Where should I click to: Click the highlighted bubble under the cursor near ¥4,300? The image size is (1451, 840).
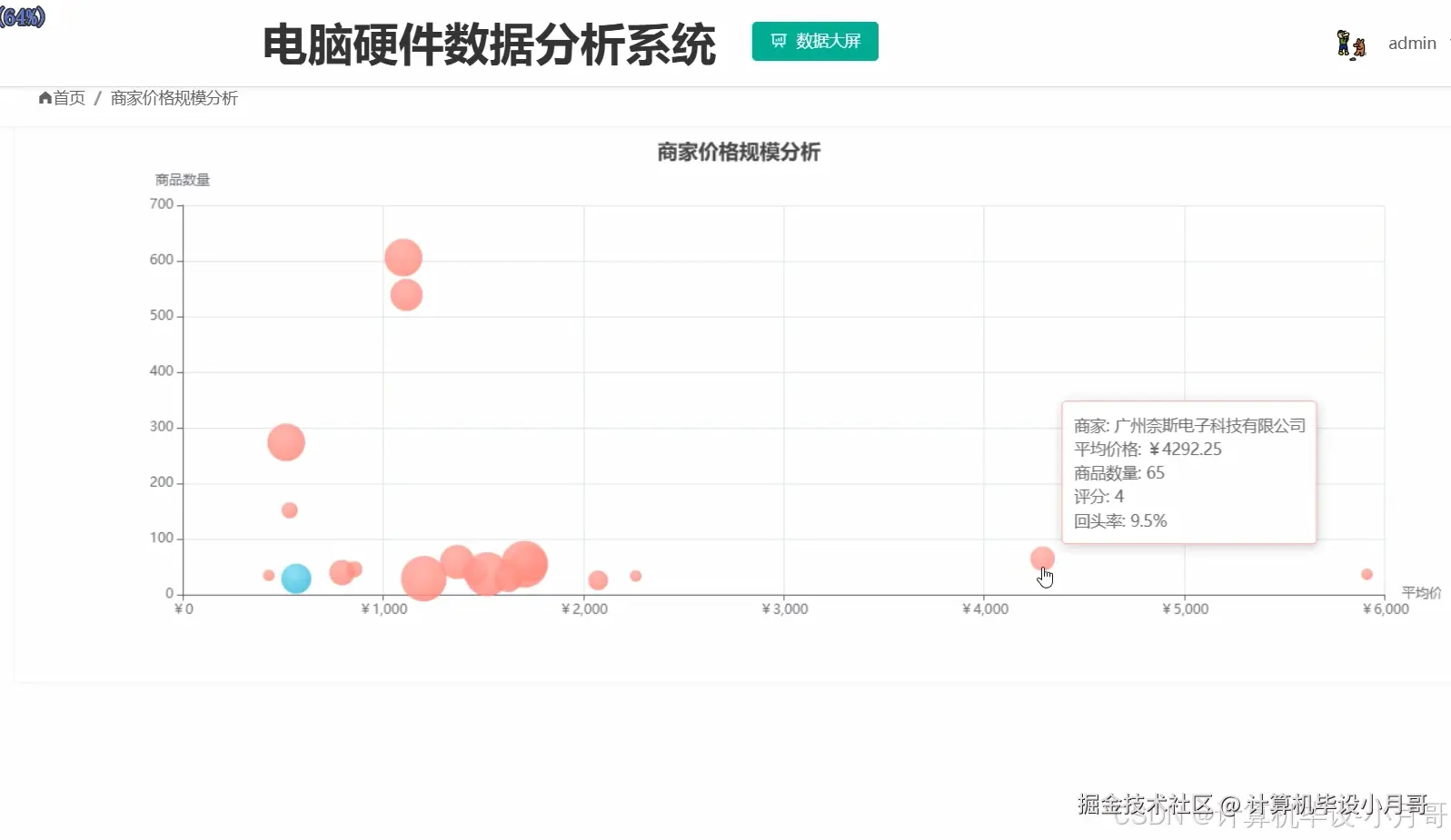(1042, 558)
